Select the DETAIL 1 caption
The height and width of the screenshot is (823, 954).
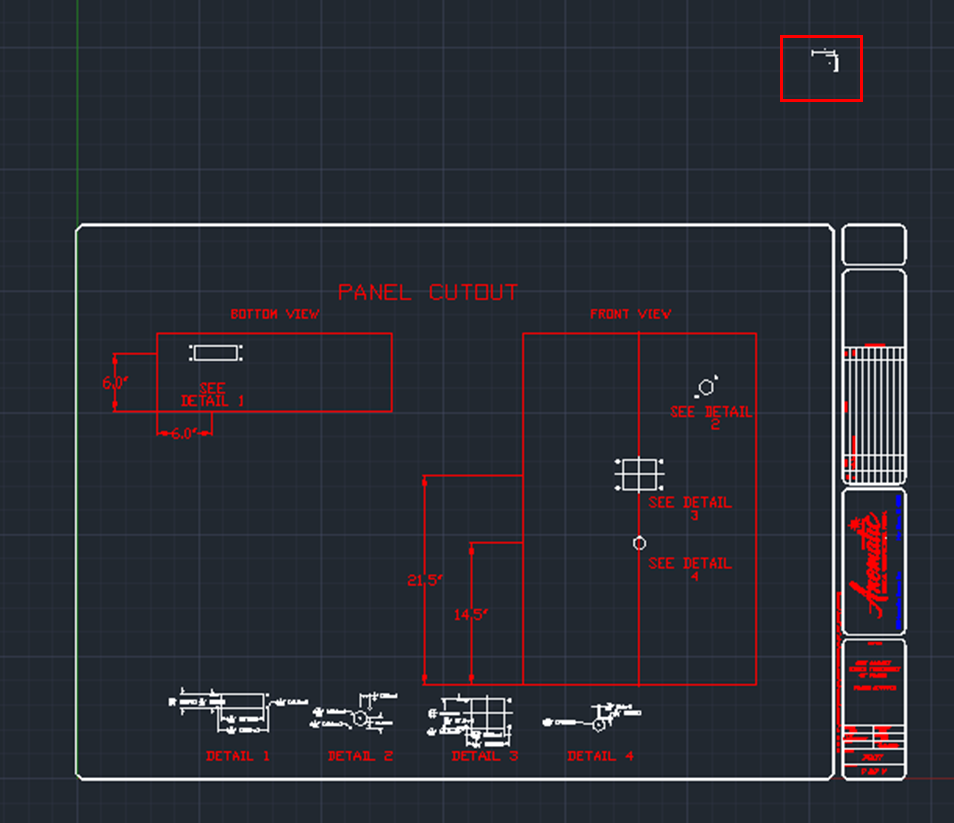(238, 756)
